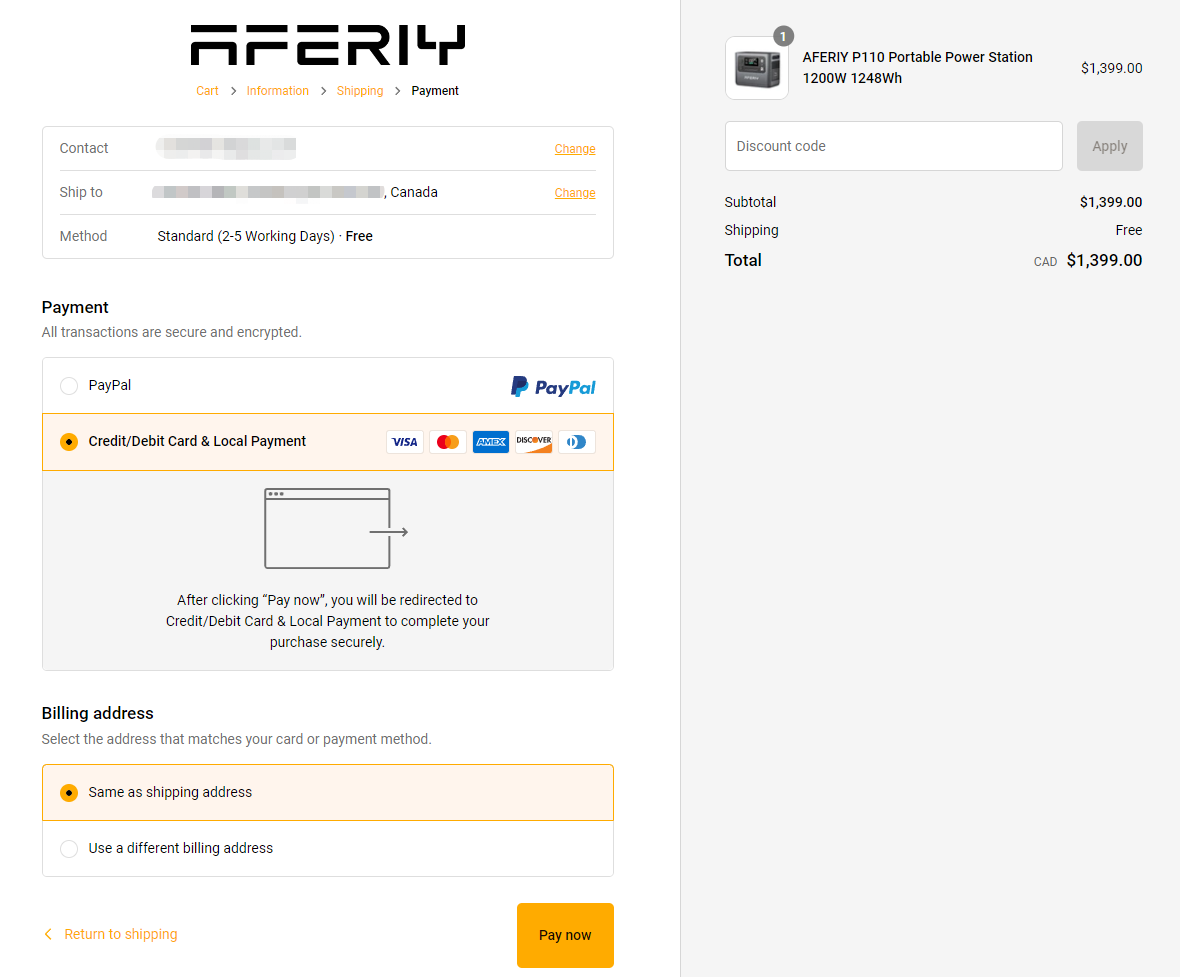Choose Same as shipping address

click(x=69, y=793)
